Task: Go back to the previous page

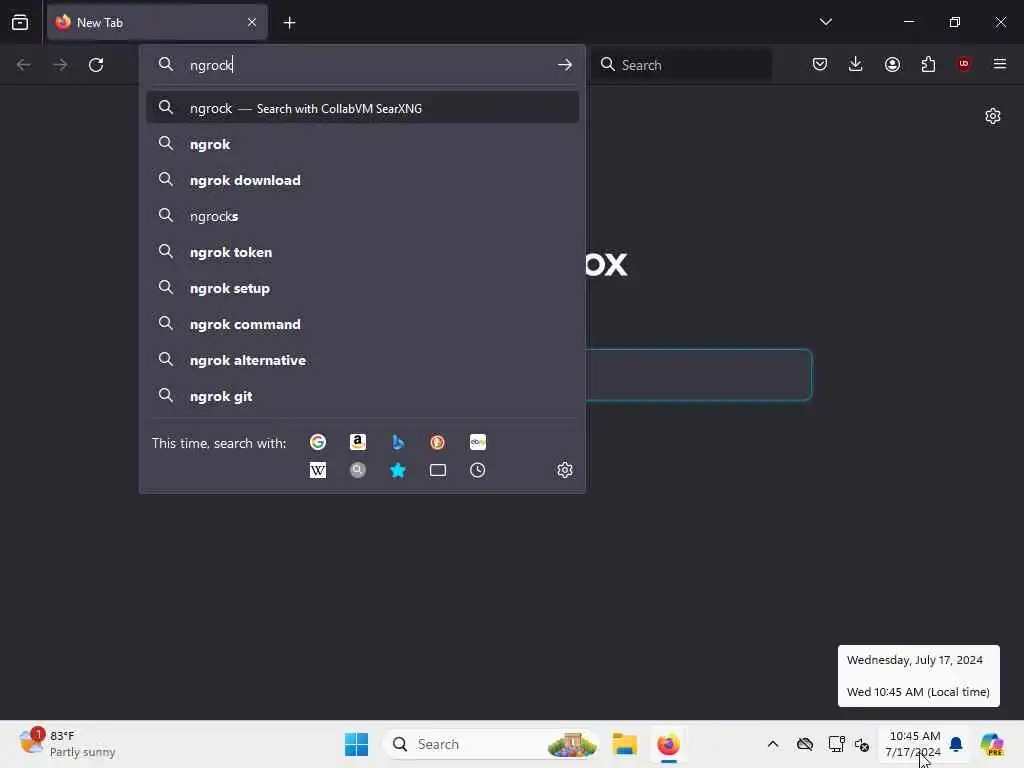Action: point(24,65)
